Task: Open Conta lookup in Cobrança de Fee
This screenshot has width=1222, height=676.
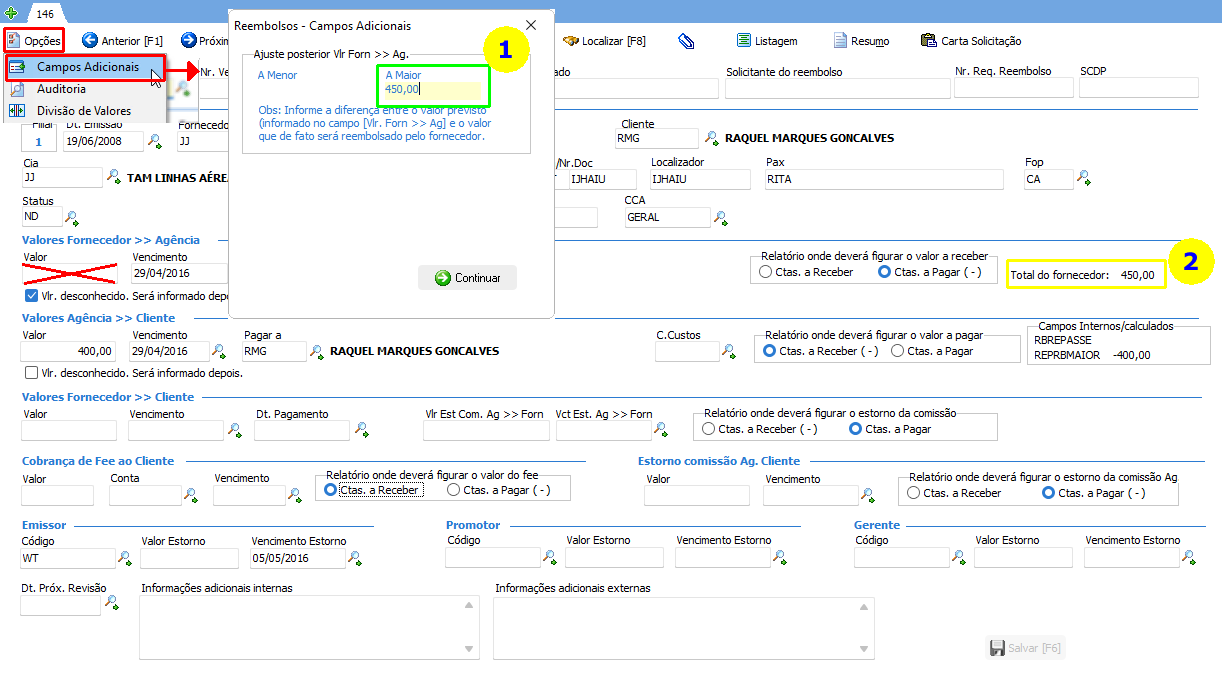Action: [x=190, y=495]
